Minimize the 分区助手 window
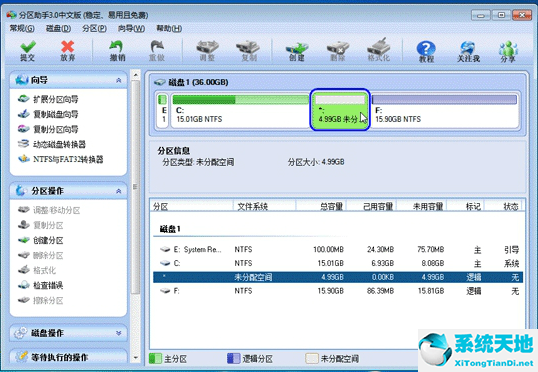This screenshot has height=372, width=538. click(x=481, y=15)
